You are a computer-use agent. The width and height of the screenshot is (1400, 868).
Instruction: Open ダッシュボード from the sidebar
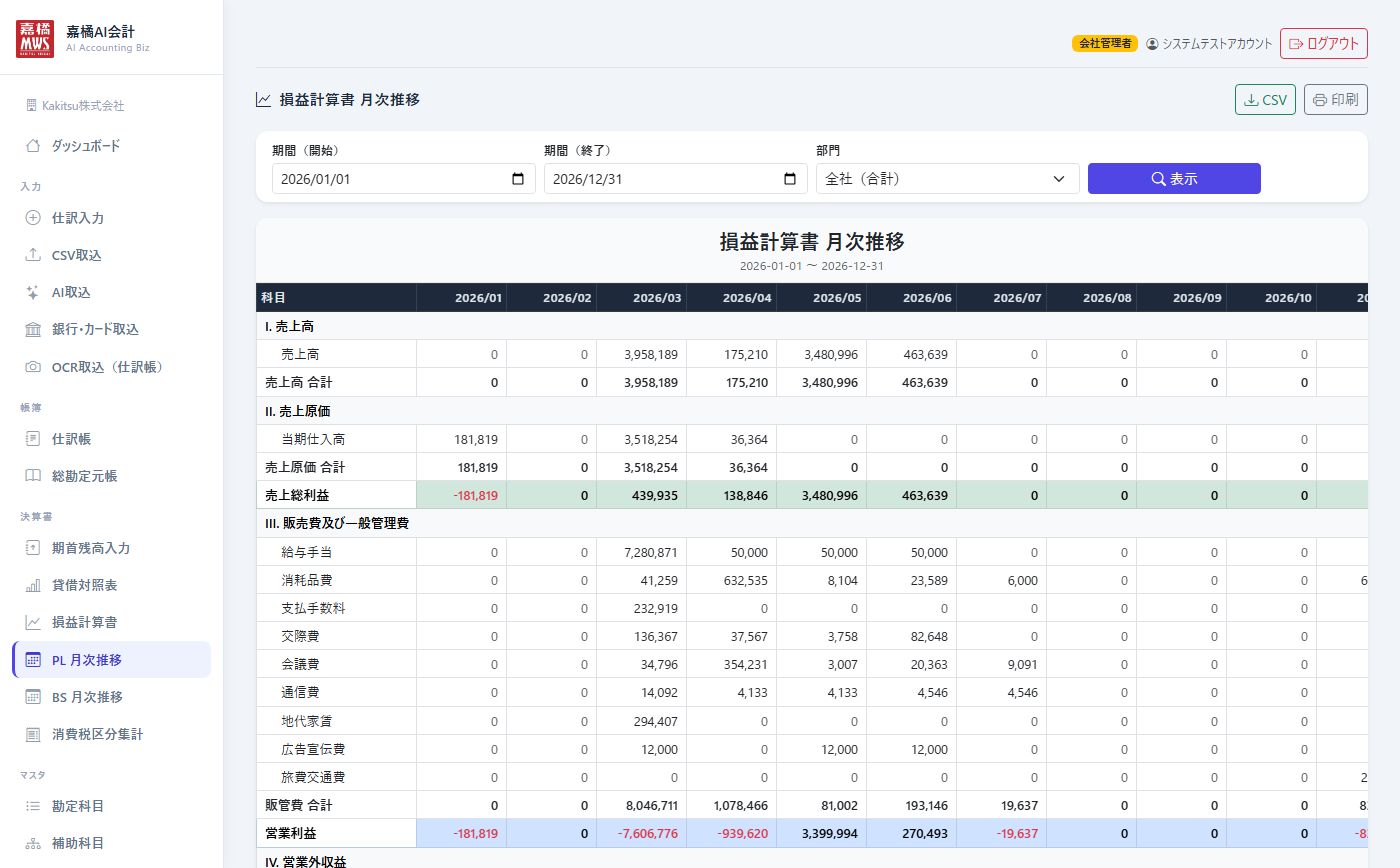coord(112,146)
